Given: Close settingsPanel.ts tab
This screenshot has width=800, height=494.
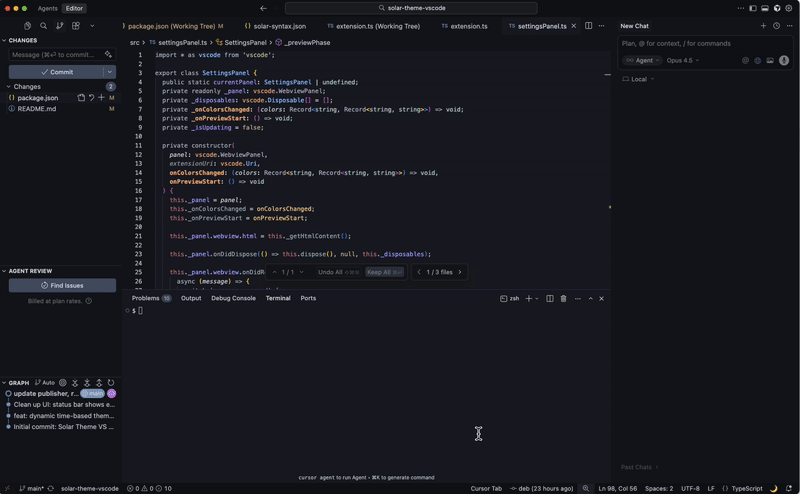Looking at the screenshot, I should pos(573,26).
